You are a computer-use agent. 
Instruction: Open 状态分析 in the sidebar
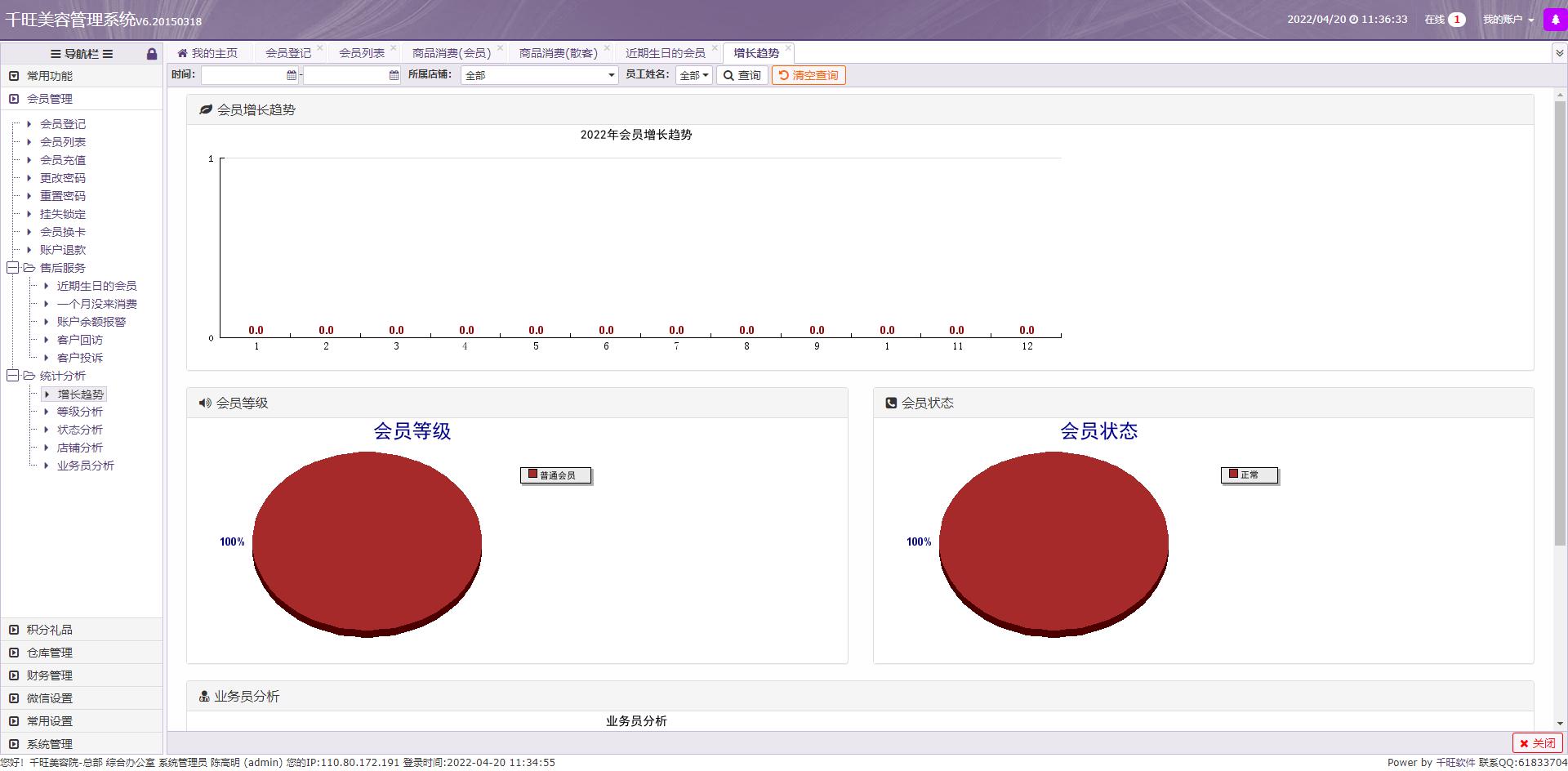click(x=80, y=430)
